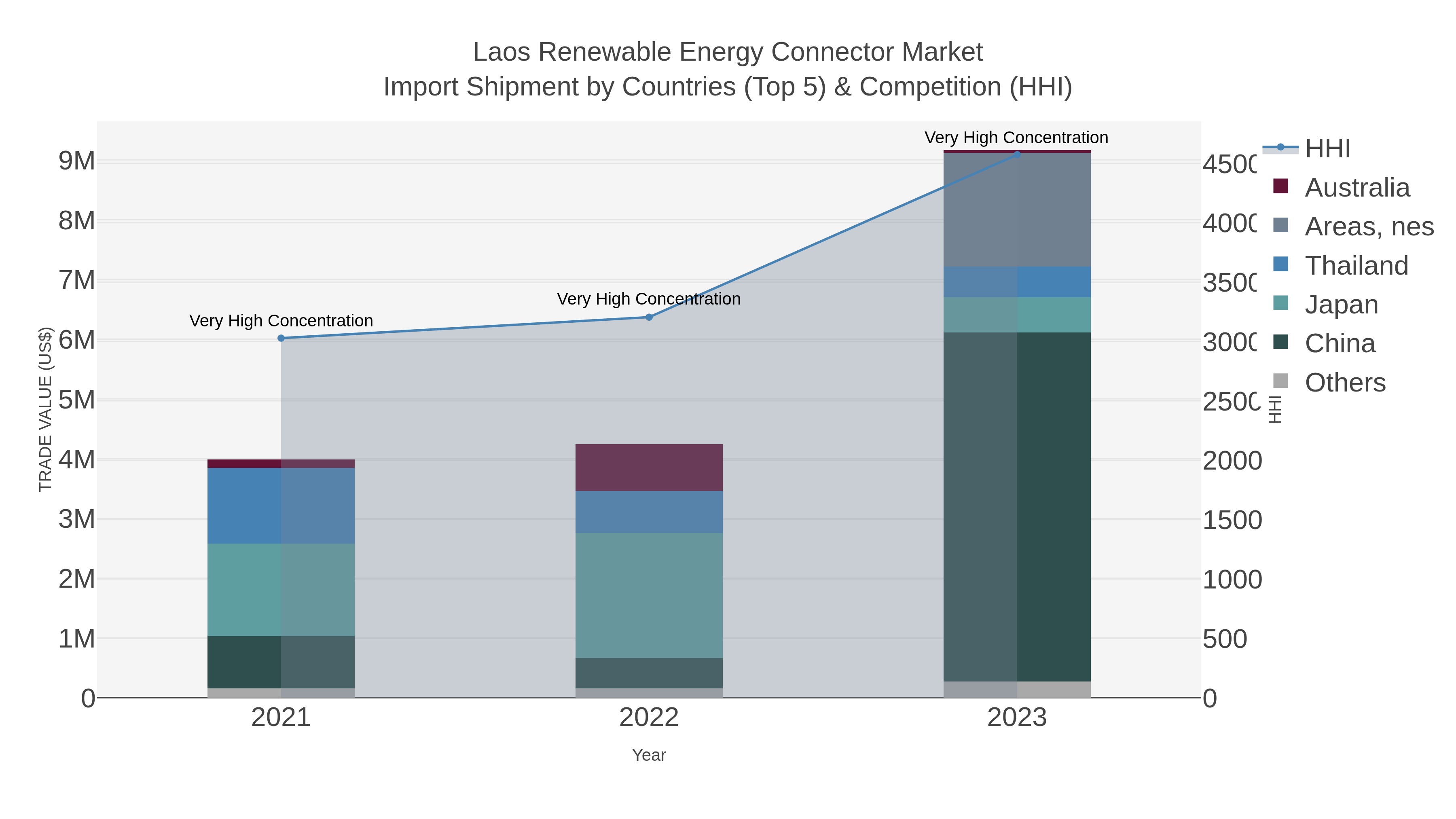Select the Japan bar segment in 2022

pyautogui.click(x=649, y=595)
